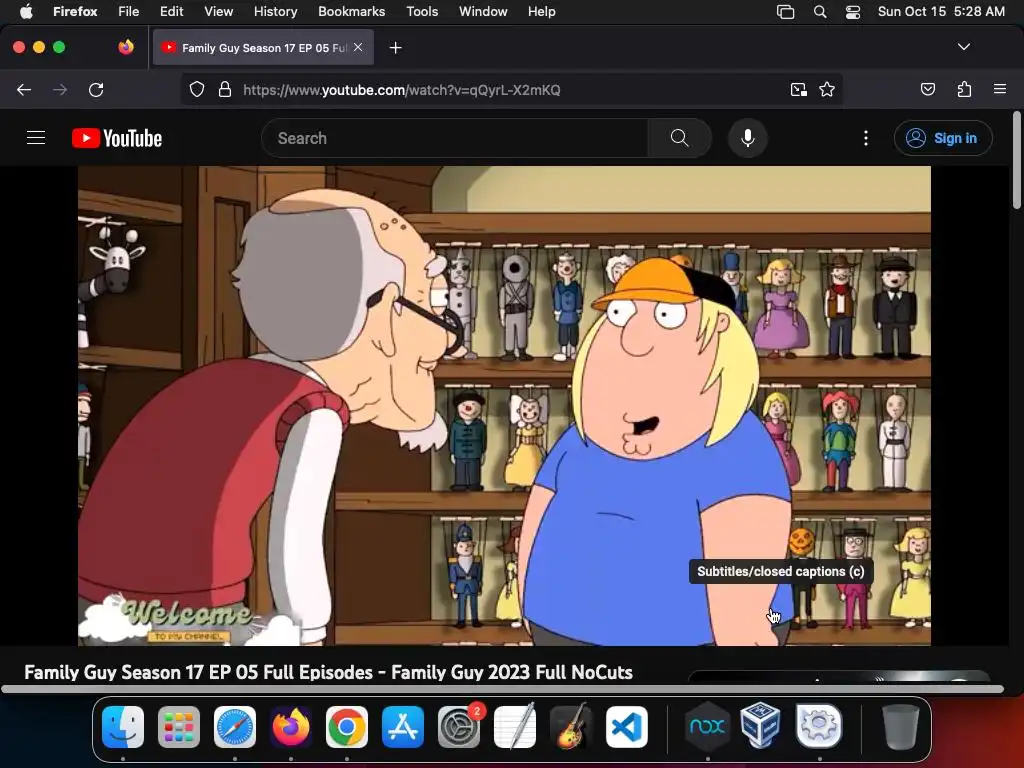Open Spotlight search in menu bar
1024x768 pixels.
coord(820,11)
